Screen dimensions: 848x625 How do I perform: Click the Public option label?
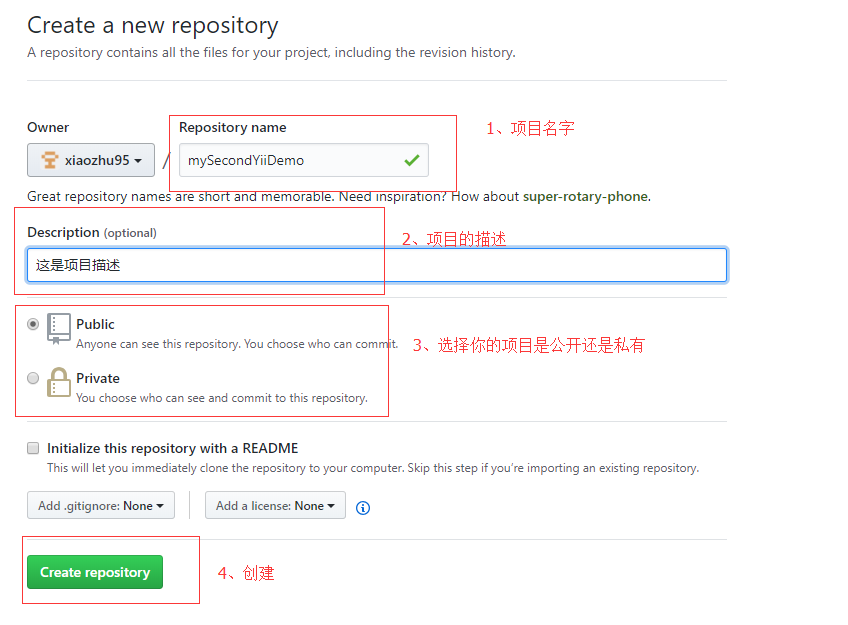[x=95, y=324]
